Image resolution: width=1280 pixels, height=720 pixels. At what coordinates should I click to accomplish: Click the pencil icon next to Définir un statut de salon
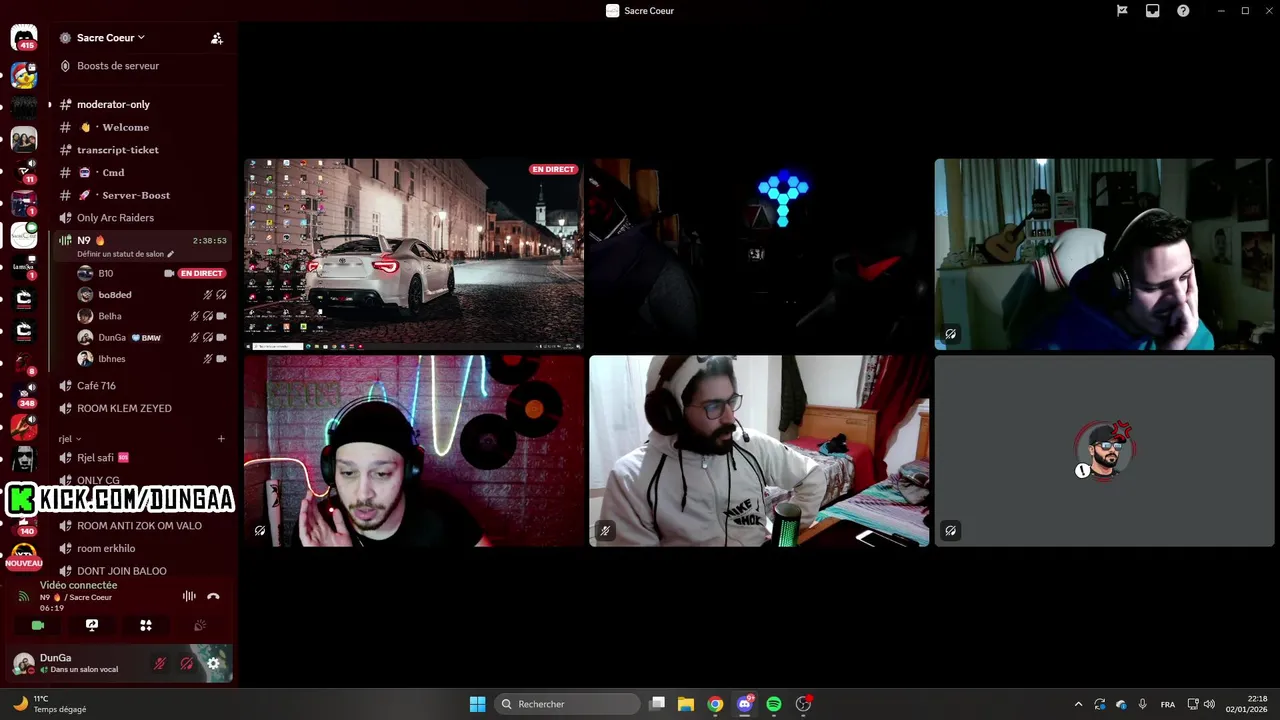click(170, 254)
